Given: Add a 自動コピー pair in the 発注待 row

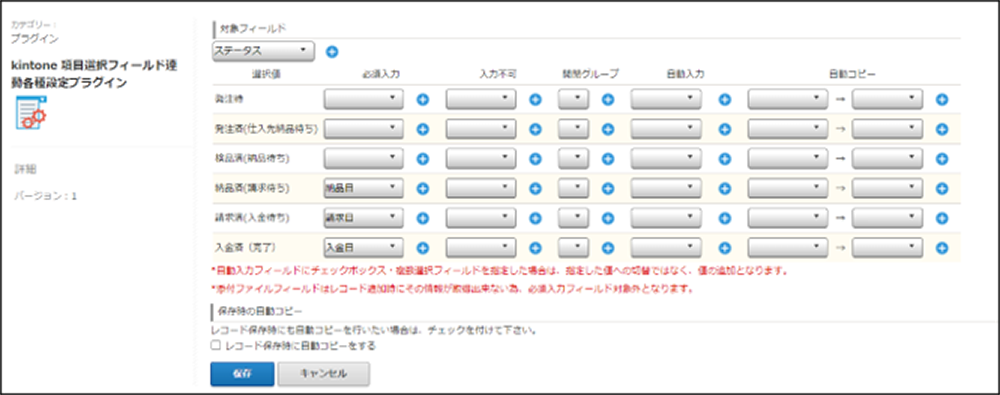Looking at the screenshot, I should 942,100.
